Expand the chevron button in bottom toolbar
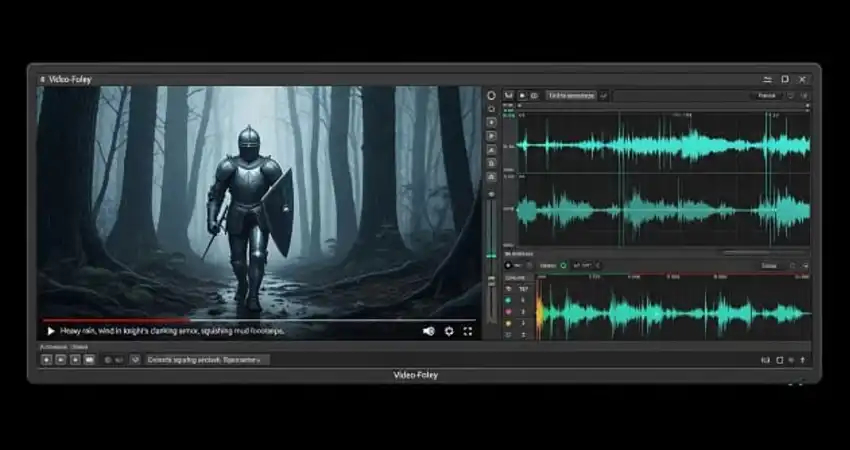Screen dimensions: 850x450 pos(135,359)
